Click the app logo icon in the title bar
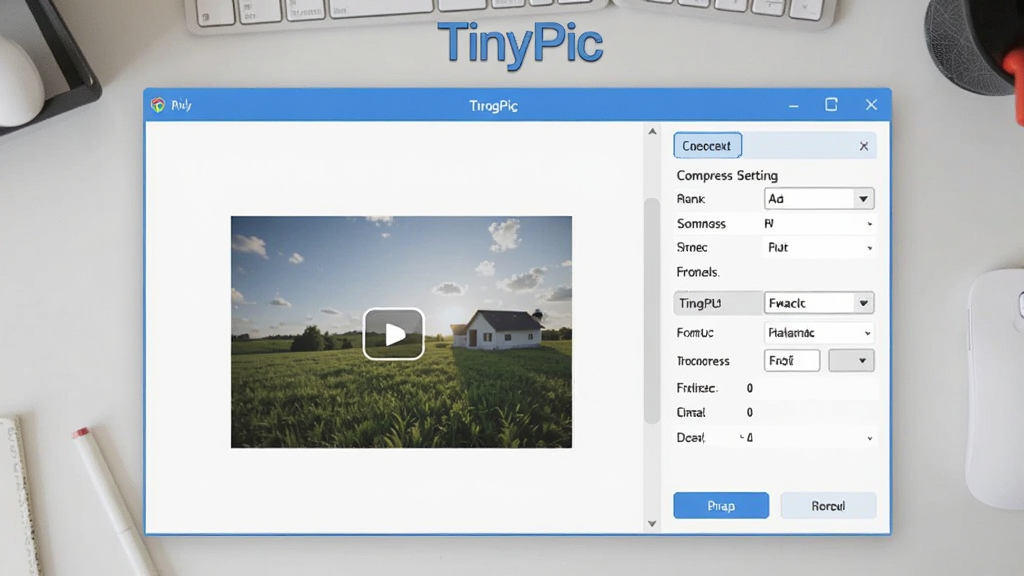 point(158,105)
